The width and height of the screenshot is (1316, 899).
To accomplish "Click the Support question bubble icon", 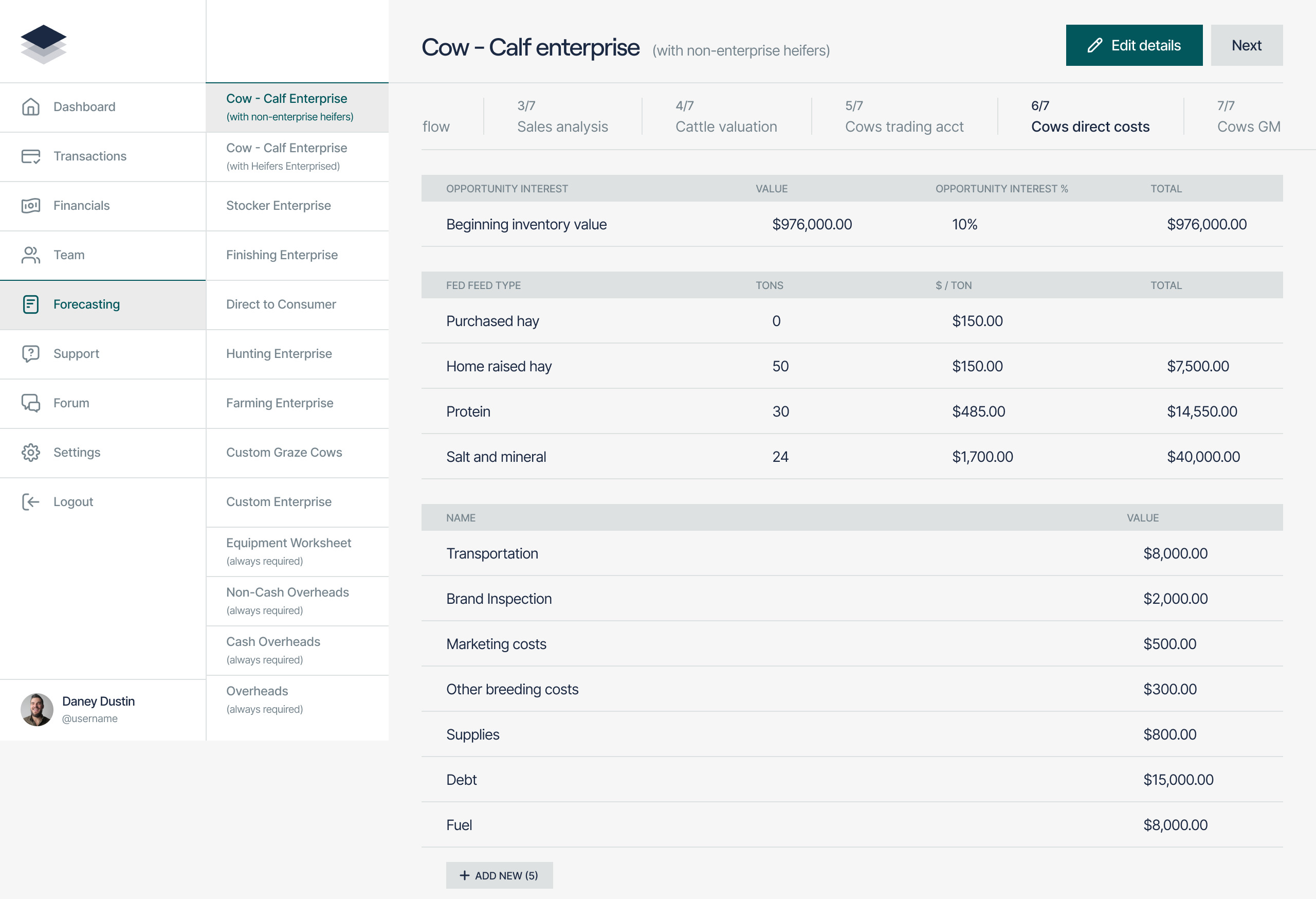I will (x=30, y=353).
